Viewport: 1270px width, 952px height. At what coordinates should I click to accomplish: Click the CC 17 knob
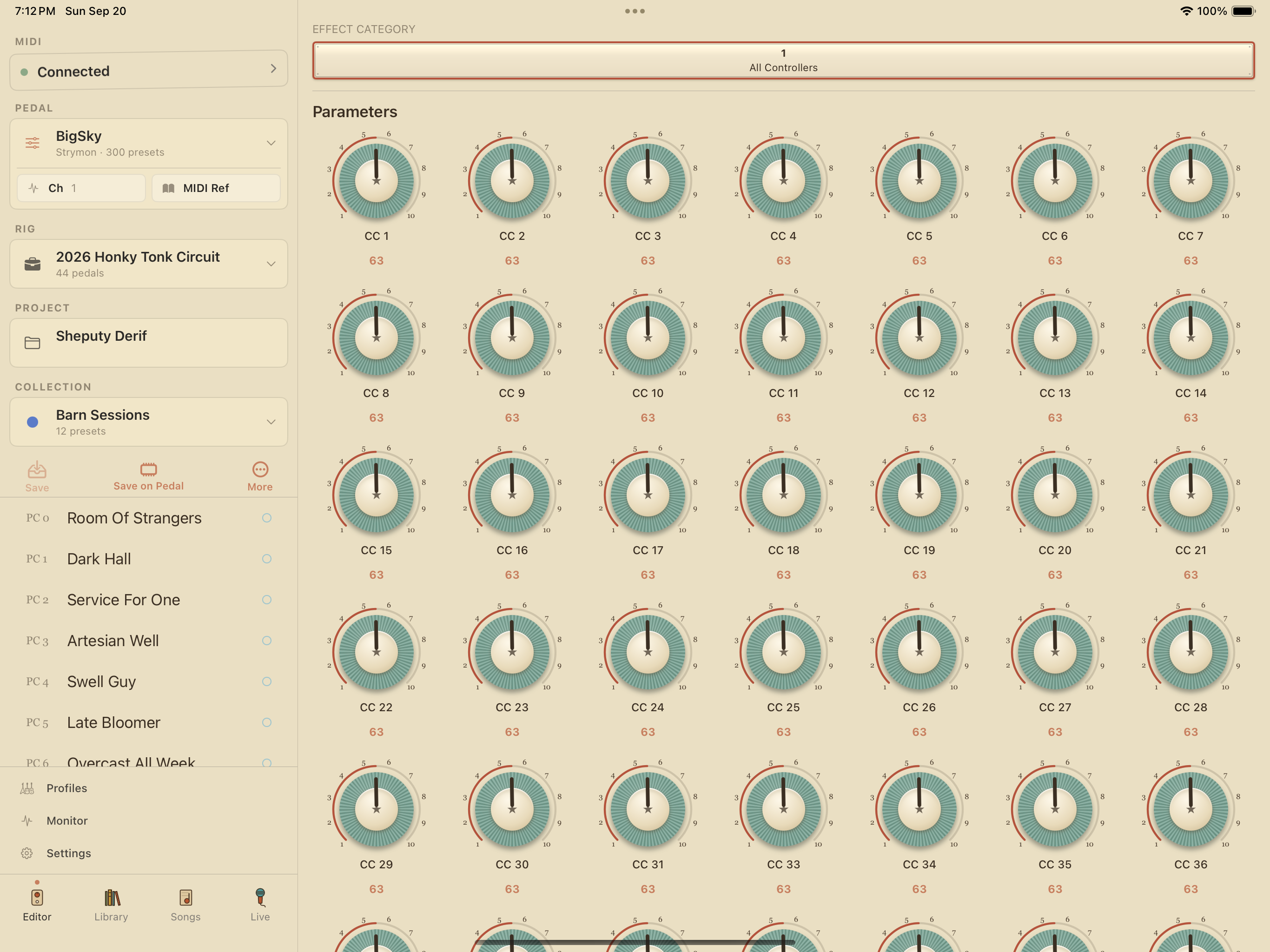tap(648, 495)
